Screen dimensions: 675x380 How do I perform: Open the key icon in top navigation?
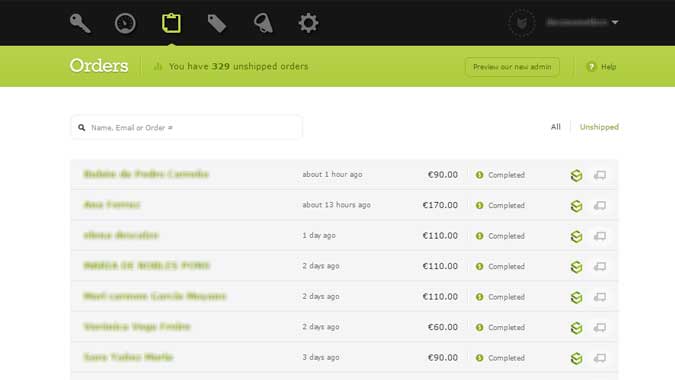click(x=80, y=23)
